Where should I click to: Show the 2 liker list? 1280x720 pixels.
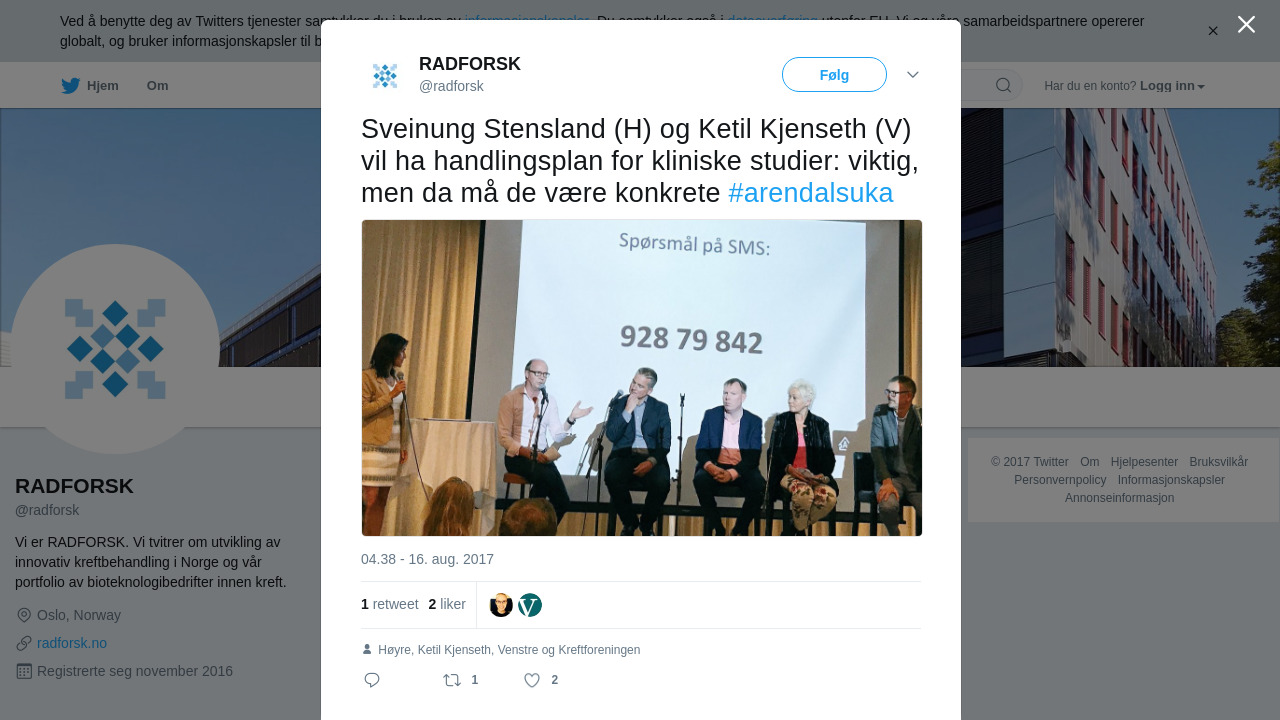pos(447,604)
